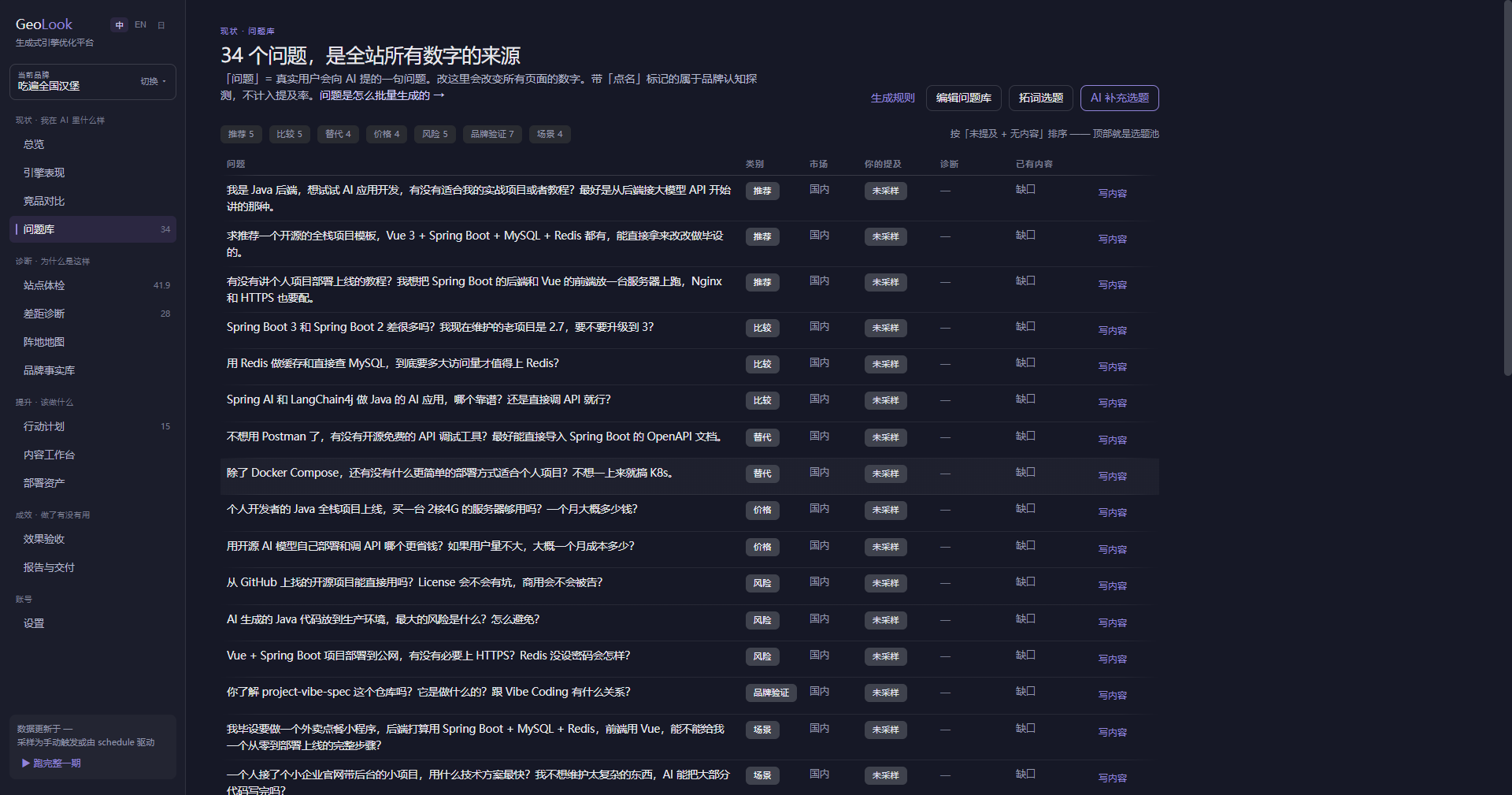Filter by the 风险 5 chip
The width and height of the screenshot is (1512, 795).
[x=435, y=134]
